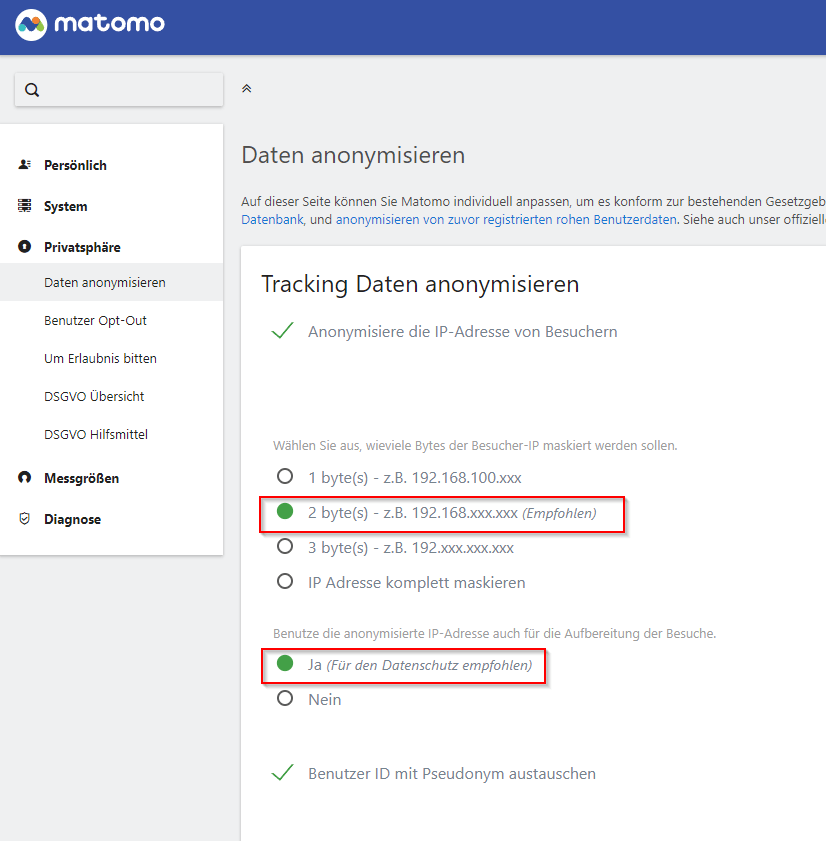
Task: Click the Privatsphäre lock icon
Action: [x=25, y=247]
